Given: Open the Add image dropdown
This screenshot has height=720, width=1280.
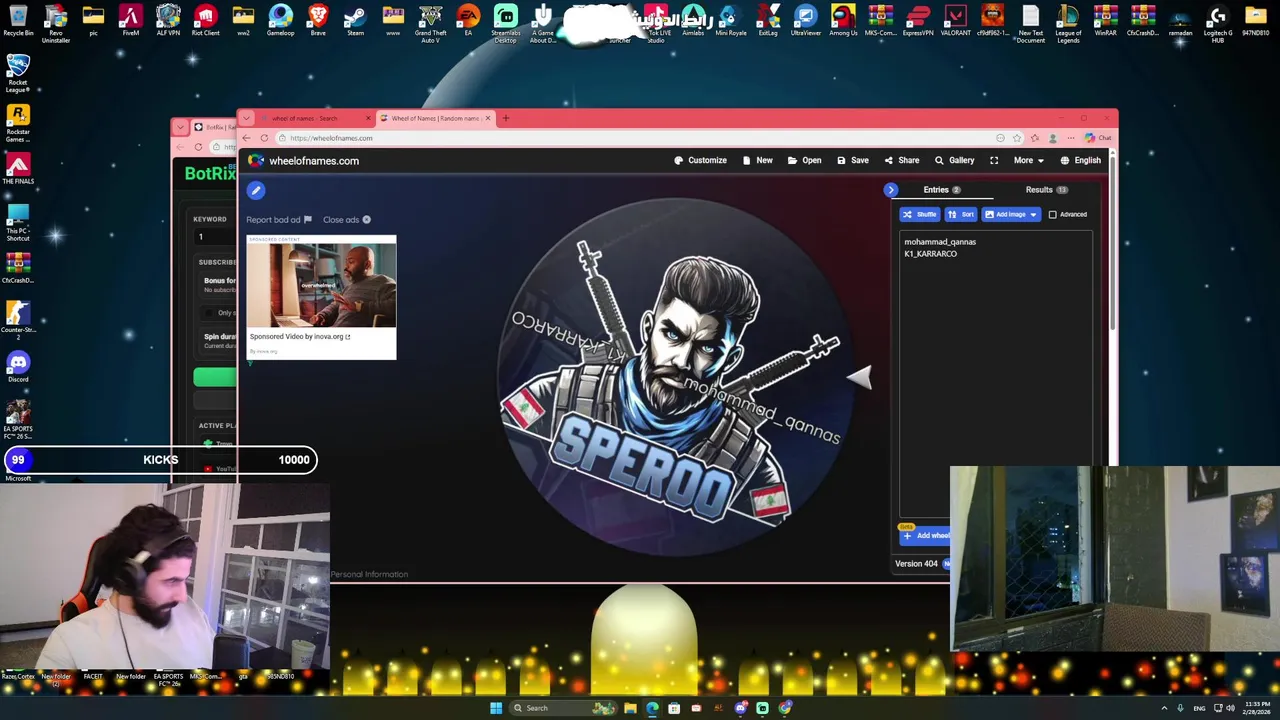Looking at the screenshot, I should 1011,214.
